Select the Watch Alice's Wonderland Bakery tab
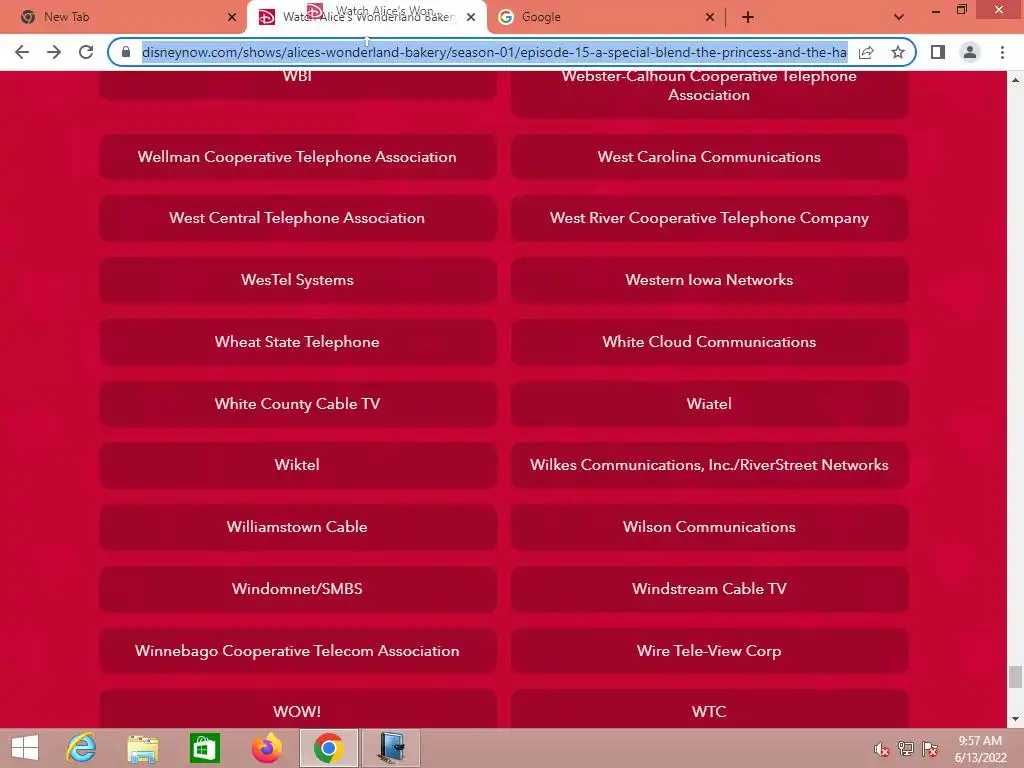This screenshot has height=768, width=1024. (x=366, y=17)
